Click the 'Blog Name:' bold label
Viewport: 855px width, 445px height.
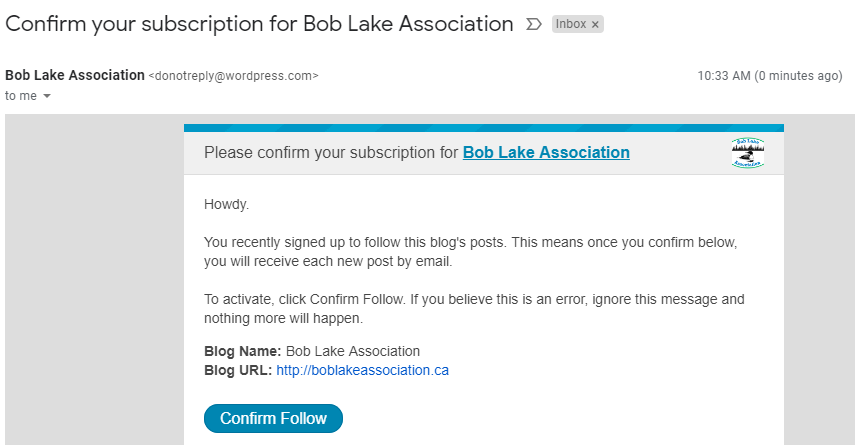pyautogui.click(x=243, y=351)
